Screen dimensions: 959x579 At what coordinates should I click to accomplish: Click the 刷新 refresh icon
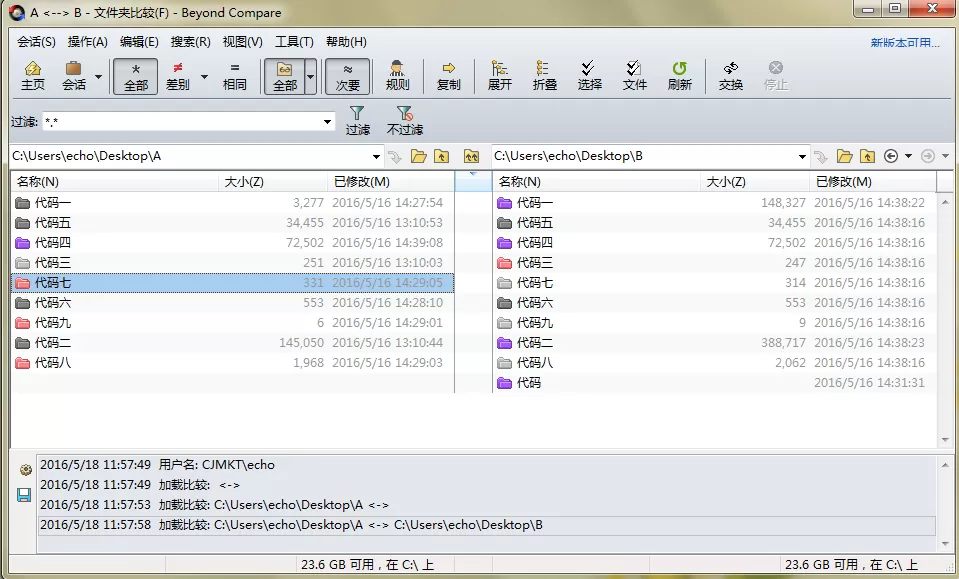(x=679, y=76)
